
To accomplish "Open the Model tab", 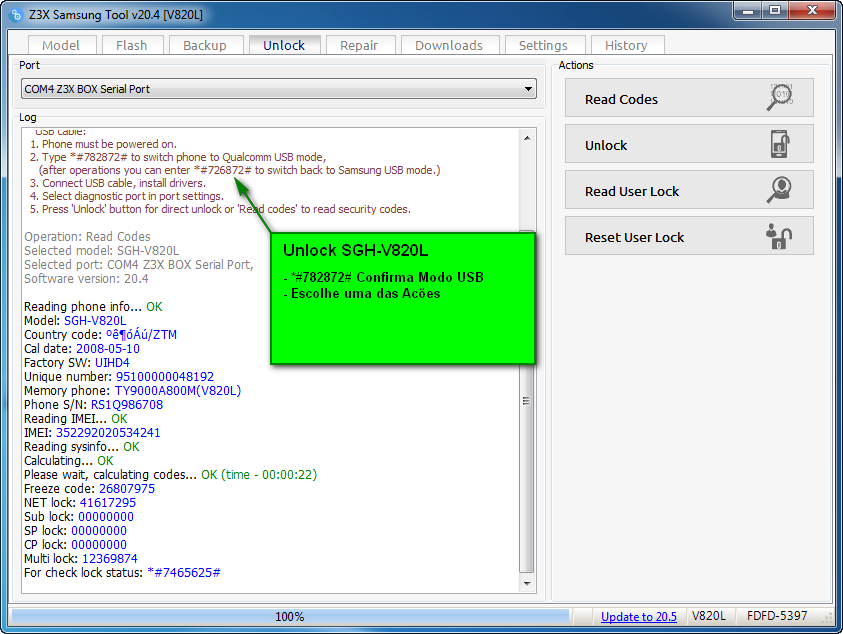I will point(61,45).
